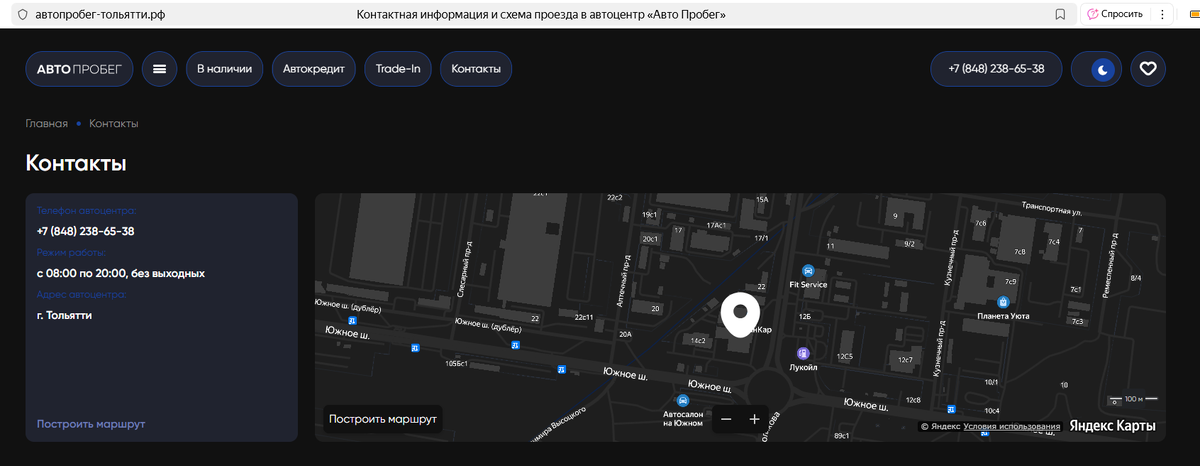
Task: Click Построить маршрут link in contact panel
Action: coord(91,424)
